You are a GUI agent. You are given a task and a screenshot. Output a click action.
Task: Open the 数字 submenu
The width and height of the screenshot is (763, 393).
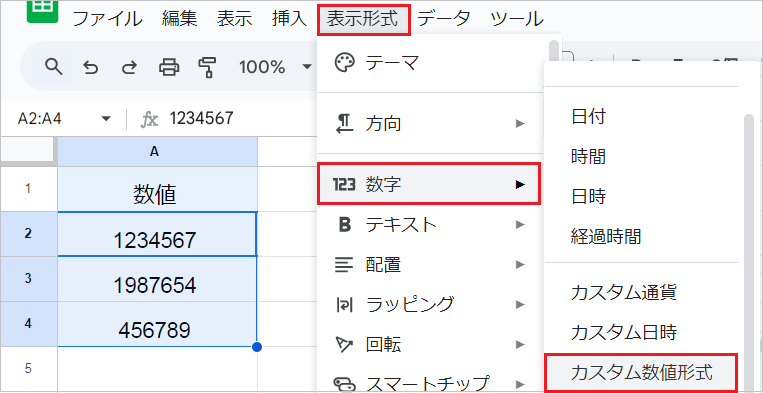click(429, 184)
